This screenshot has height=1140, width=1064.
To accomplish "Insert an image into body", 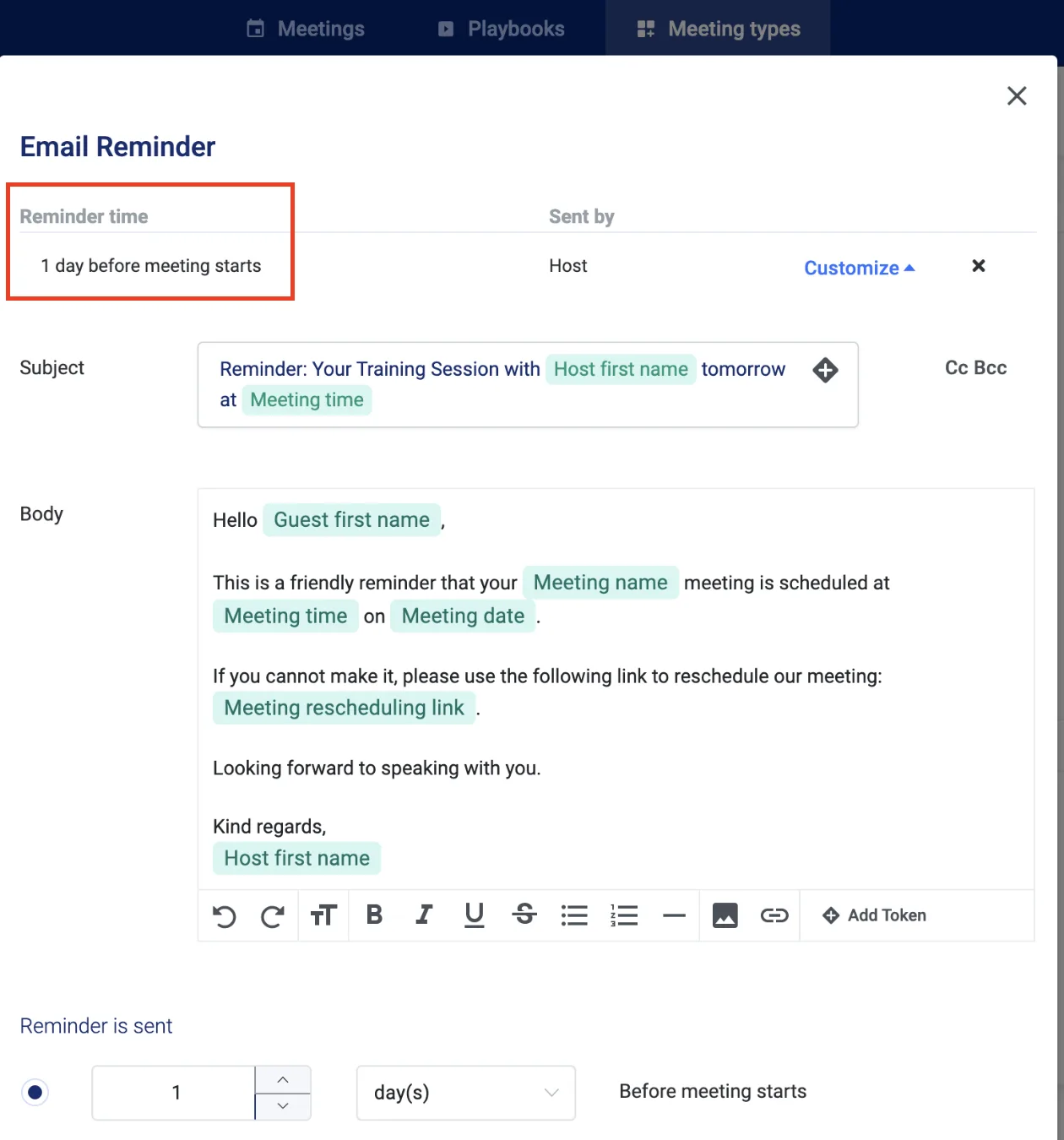I will 725,915.
